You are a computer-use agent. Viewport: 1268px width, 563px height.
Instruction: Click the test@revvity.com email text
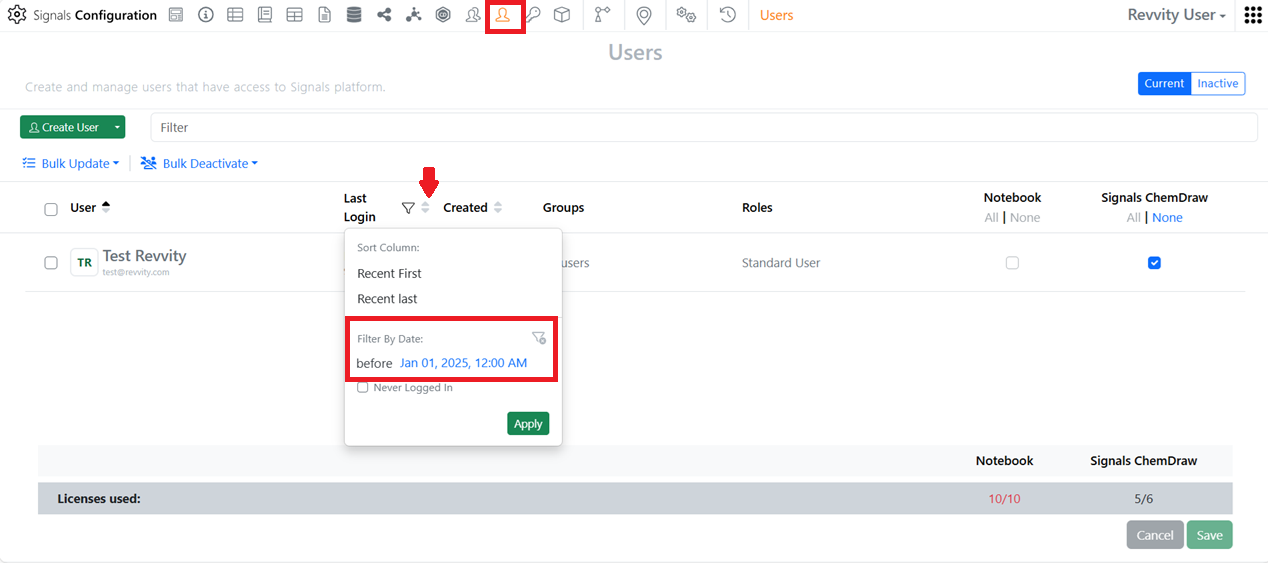[x=136, y=272]
